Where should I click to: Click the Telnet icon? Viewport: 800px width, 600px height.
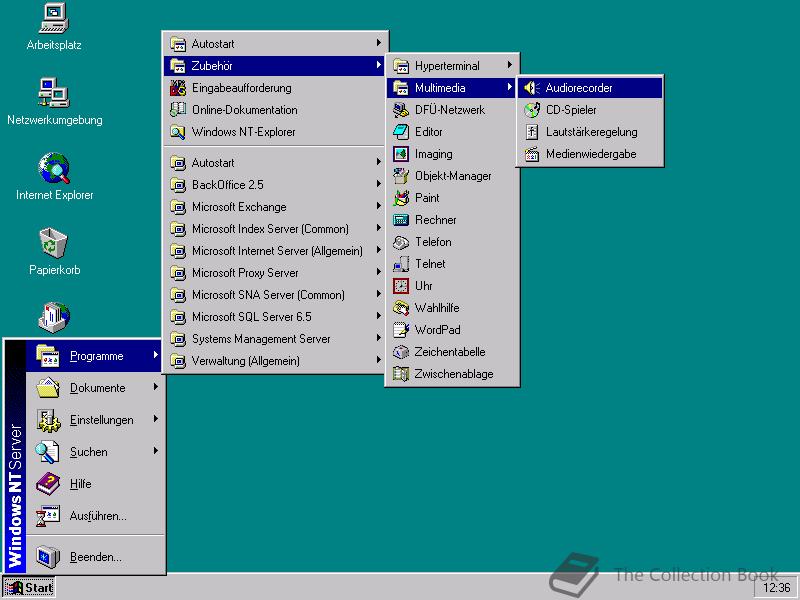401,264
